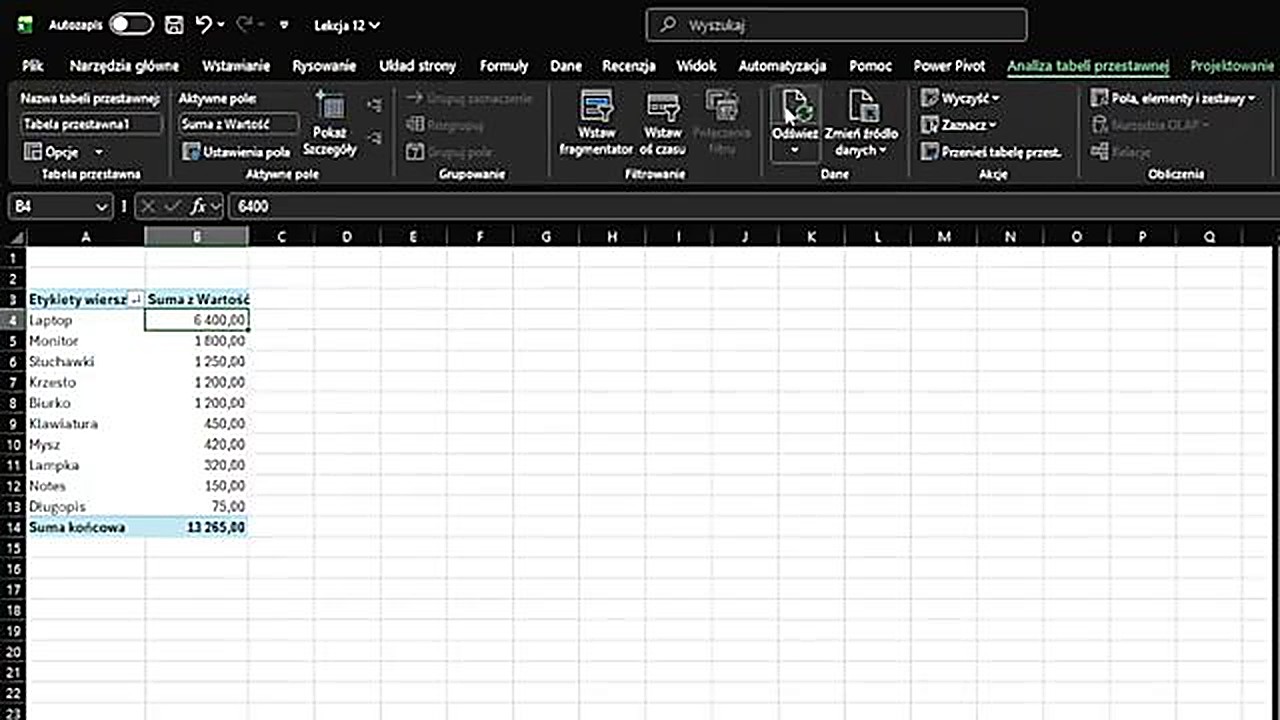Click the Wstaw fragmentator slicer icon
Viewport: 1280px width, 720px height.
tap(596, 106)
